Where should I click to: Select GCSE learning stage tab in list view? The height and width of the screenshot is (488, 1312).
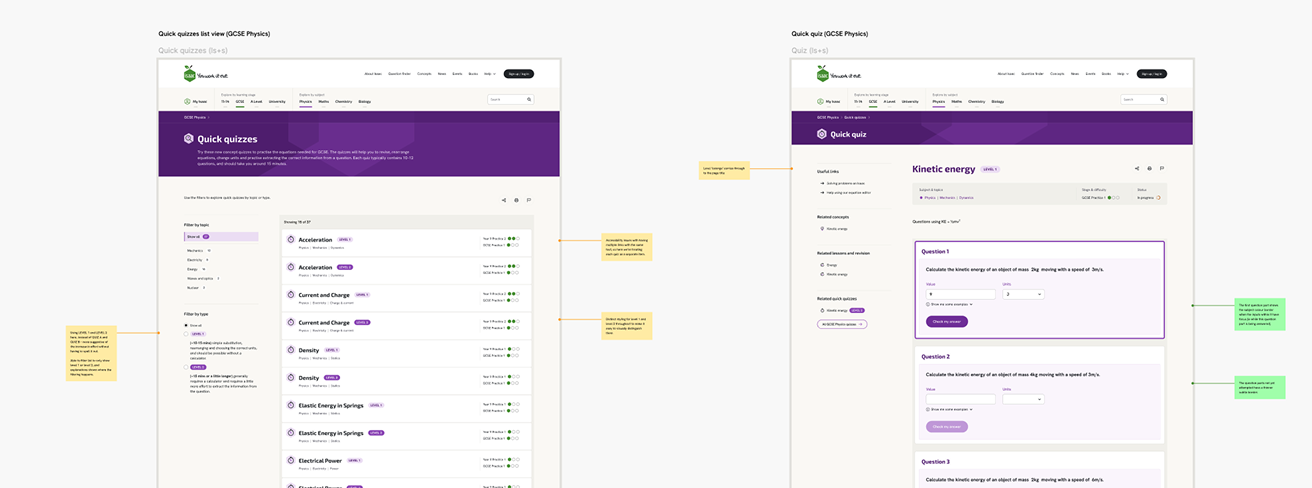coord(240,102)
